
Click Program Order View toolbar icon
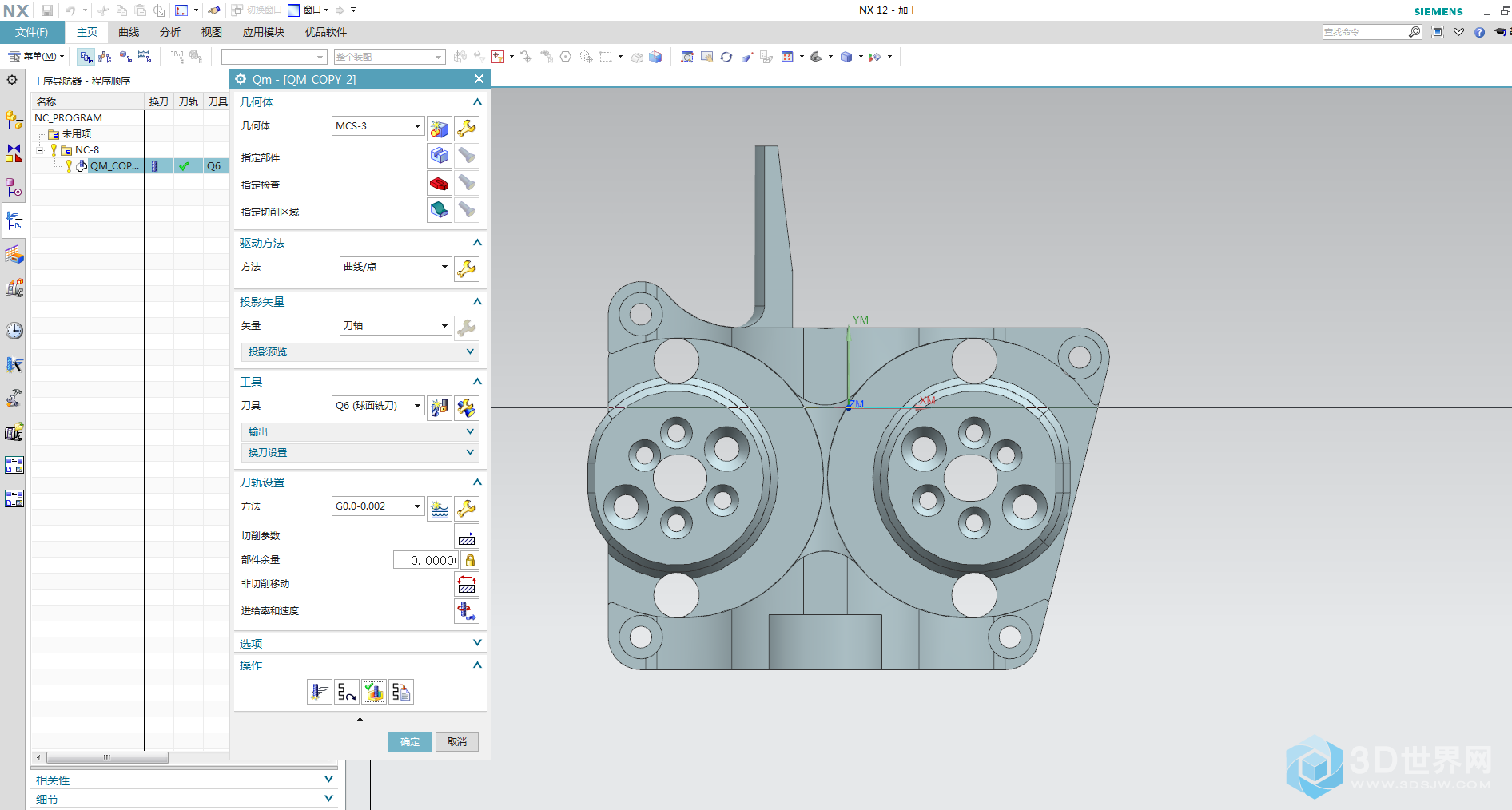pyautogui.click(x=86, y=57)
